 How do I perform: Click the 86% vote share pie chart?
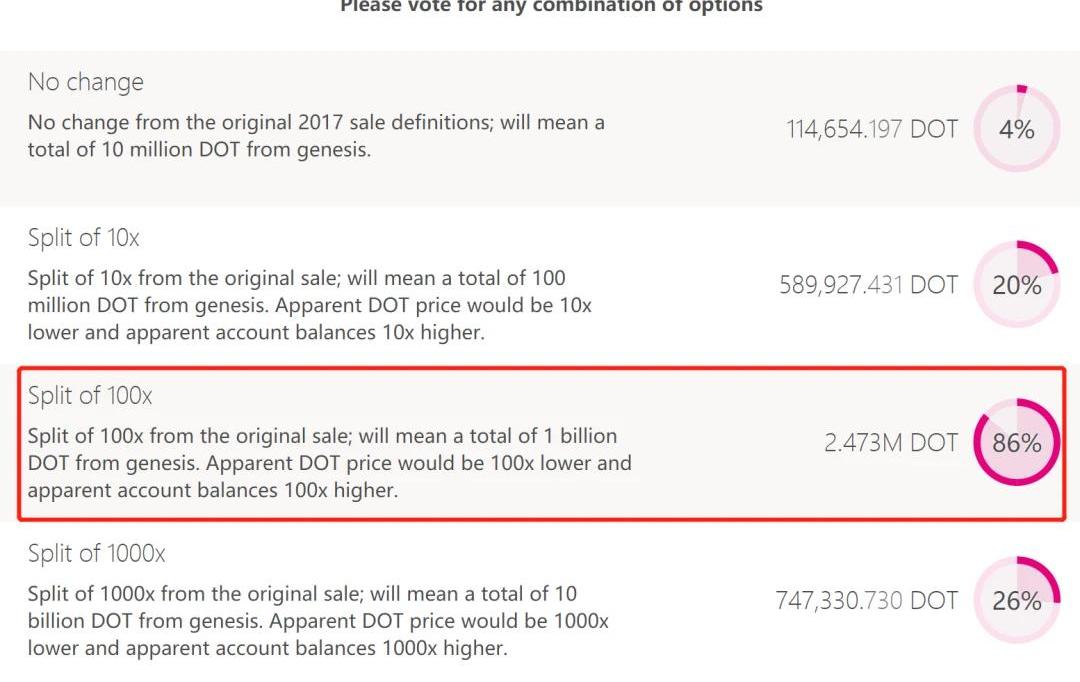(x=1016, y=442)
